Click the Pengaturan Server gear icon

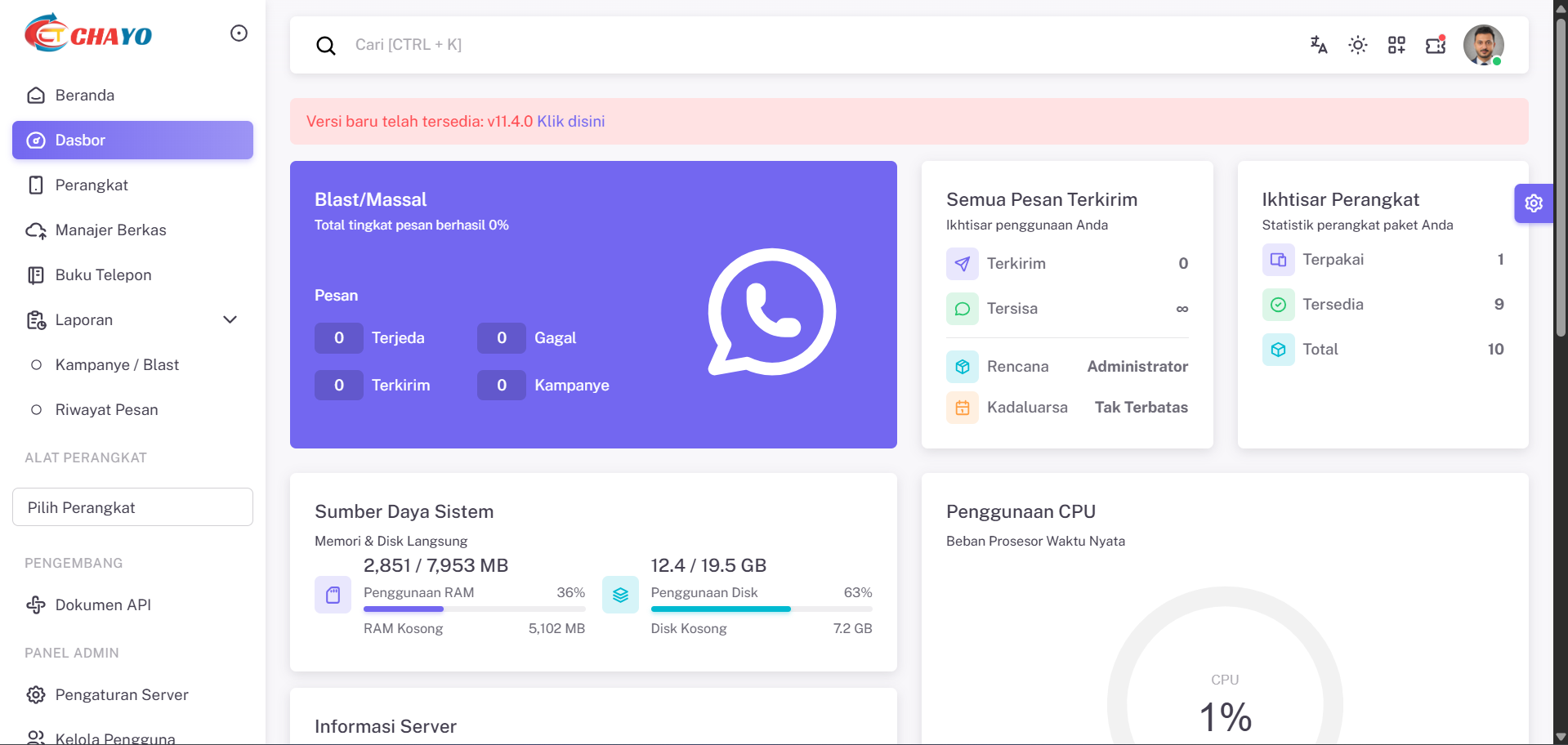tap(36, 694)
